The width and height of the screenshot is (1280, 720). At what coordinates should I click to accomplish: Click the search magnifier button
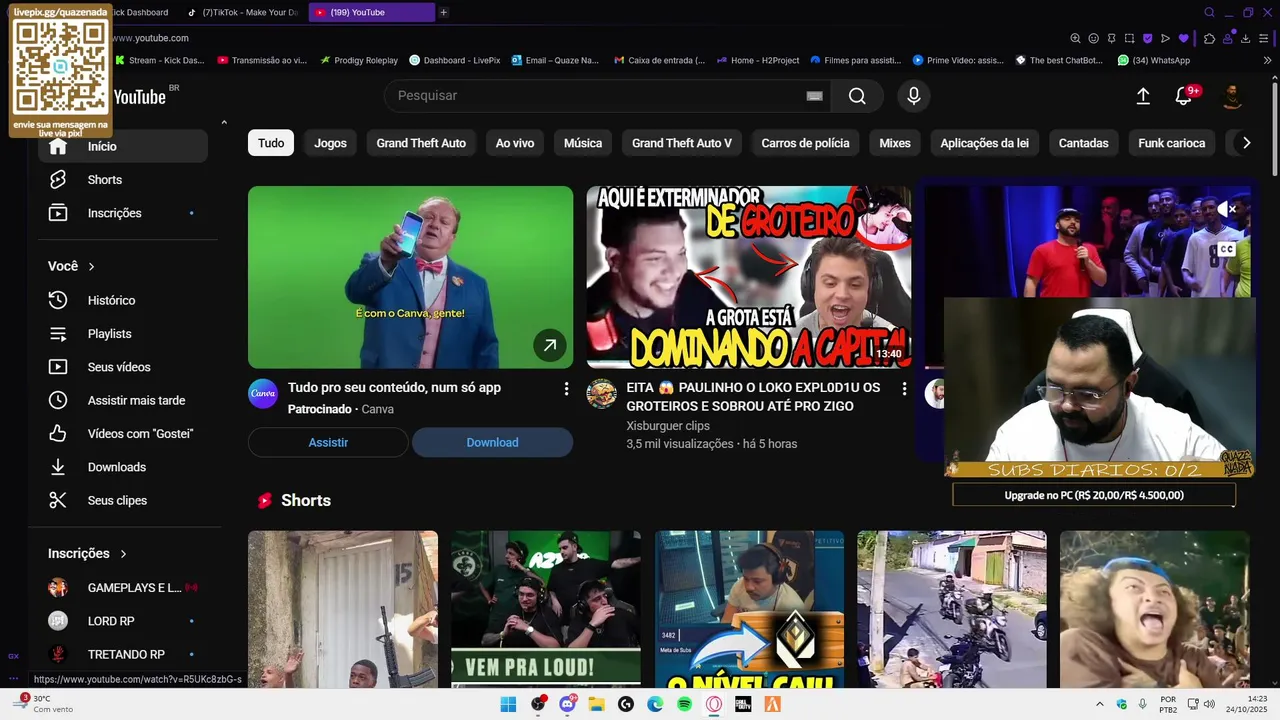(857, 96)
